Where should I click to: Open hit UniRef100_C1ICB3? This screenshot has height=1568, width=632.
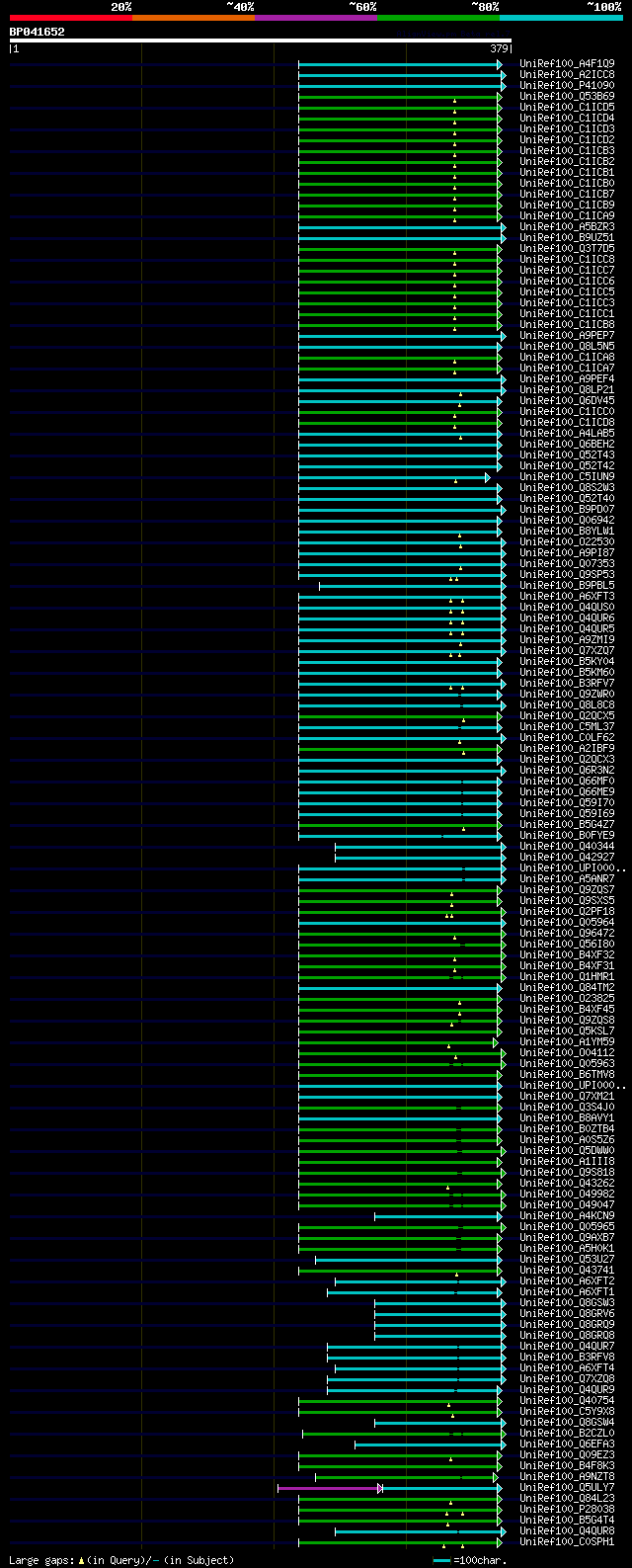pos(567,150)
